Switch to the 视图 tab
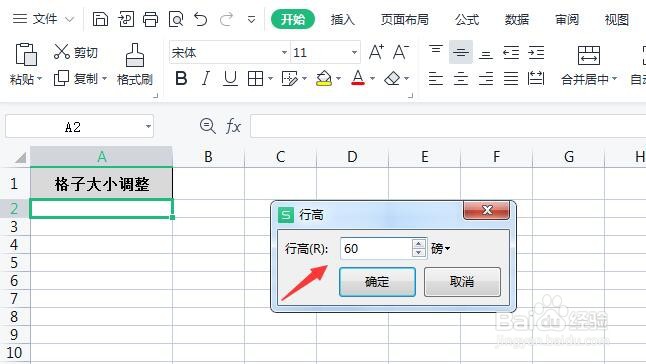Viewport: 646px width, 364px height. tap(617, 19)
